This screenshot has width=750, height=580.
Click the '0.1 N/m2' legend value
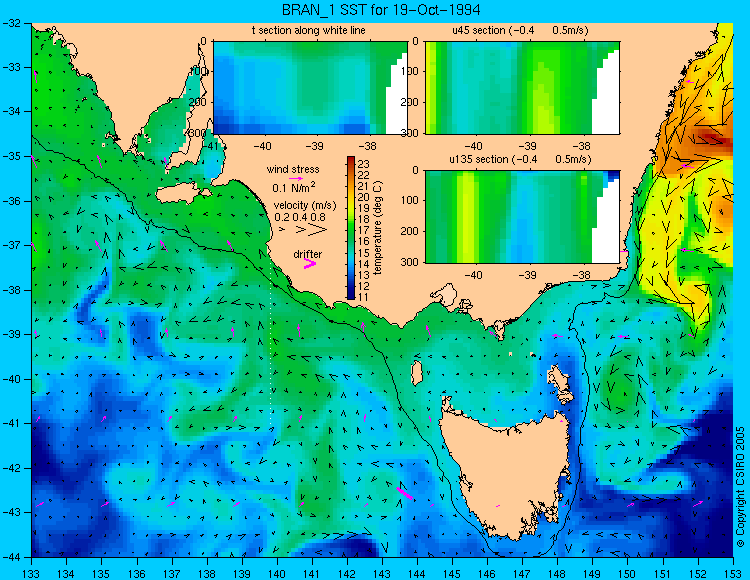tap(294, 187)
